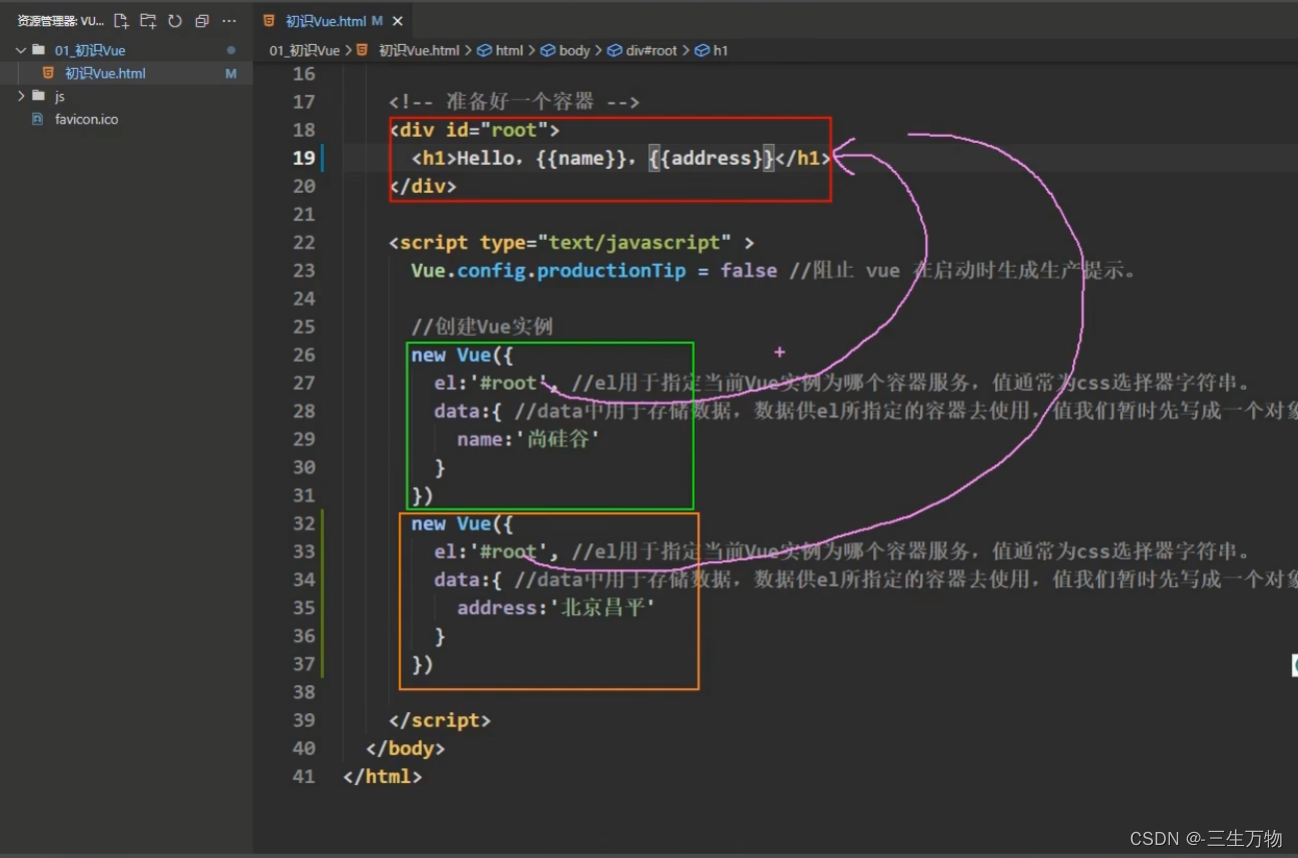Click the New File icon in explorer header
This screenshot has height=858, width=1298.
(x=121, y=20)
